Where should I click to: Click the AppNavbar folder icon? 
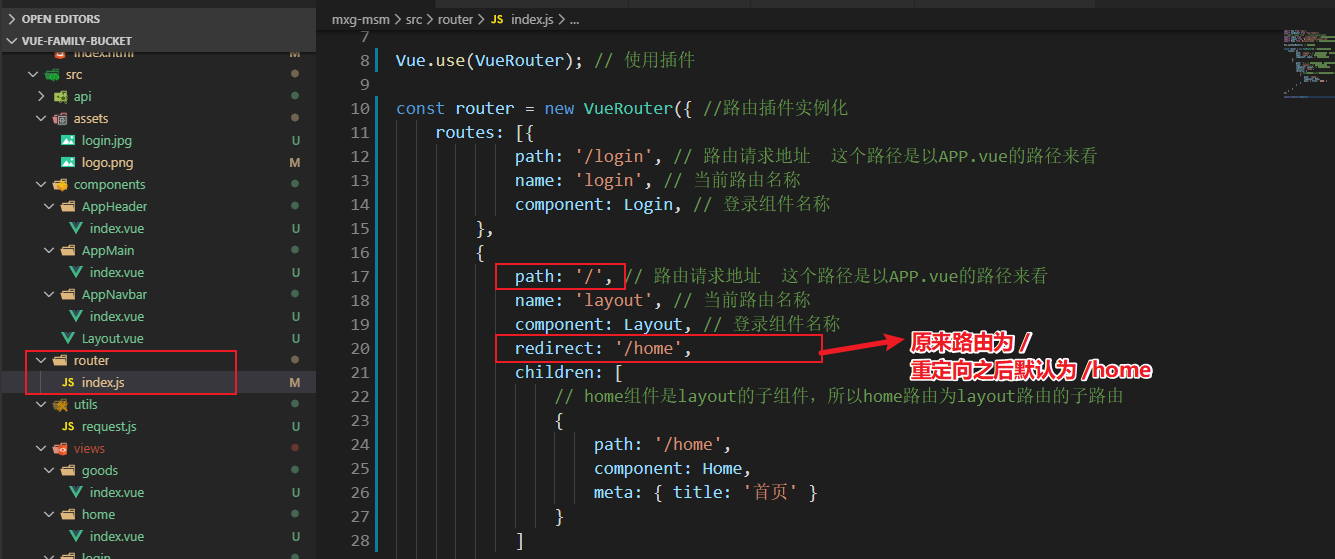(x=68, y=295)
